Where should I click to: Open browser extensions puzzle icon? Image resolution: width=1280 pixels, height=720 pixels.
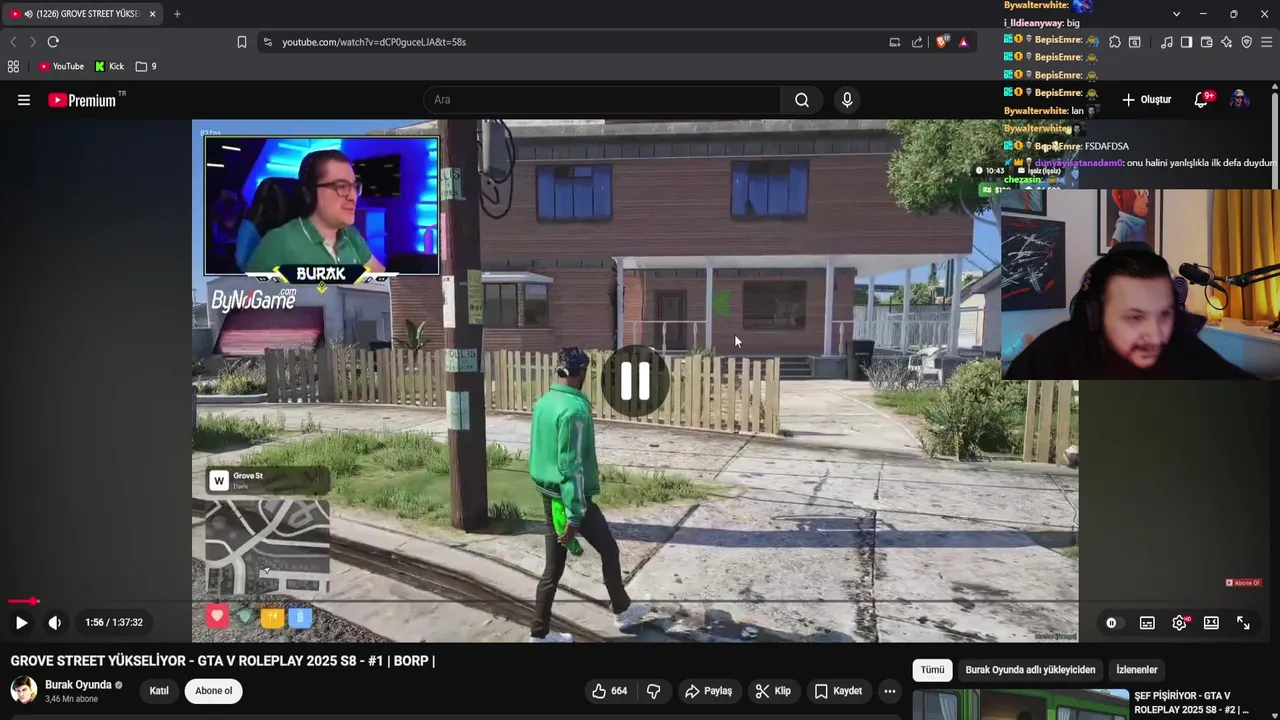1115,42
